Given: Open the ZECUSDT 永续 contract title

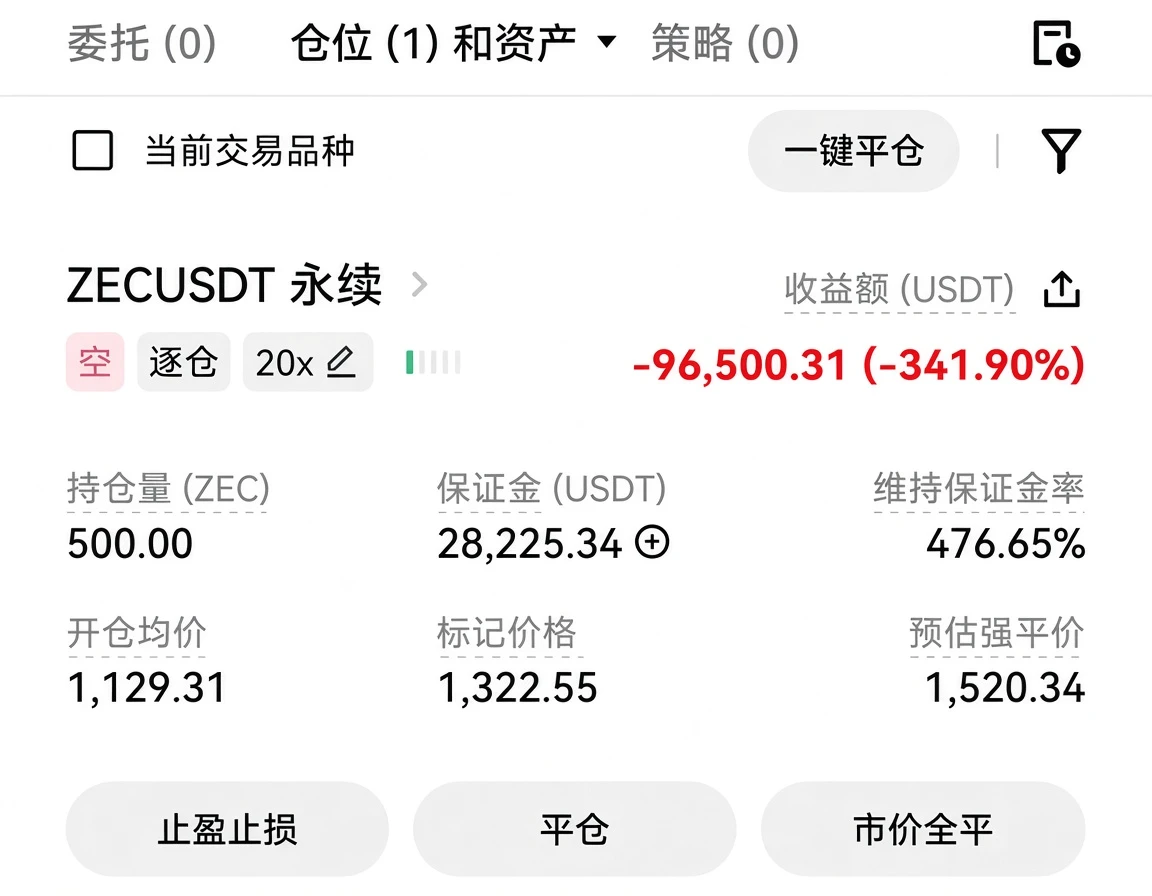Looking at the screenshot, I should 224,285.
